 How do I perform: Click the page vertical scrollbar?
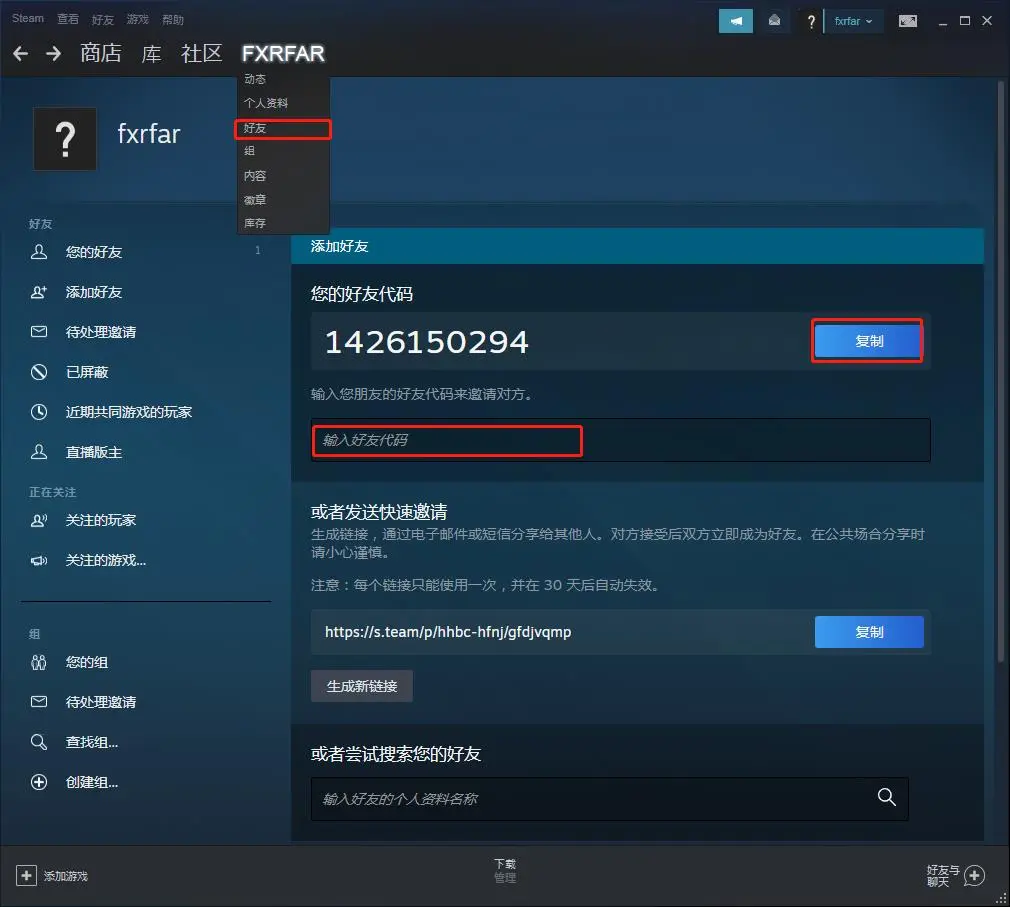click(1000, 374)
